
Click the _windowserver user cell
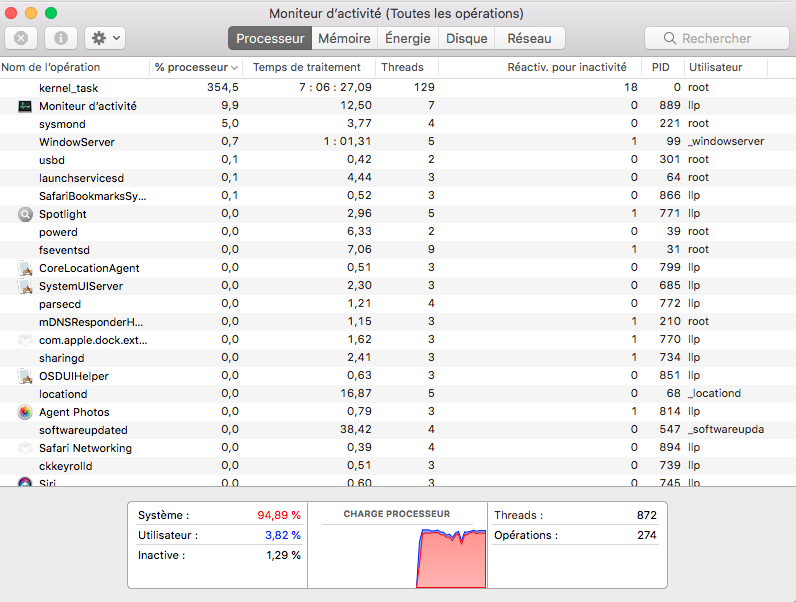[726, 141]
